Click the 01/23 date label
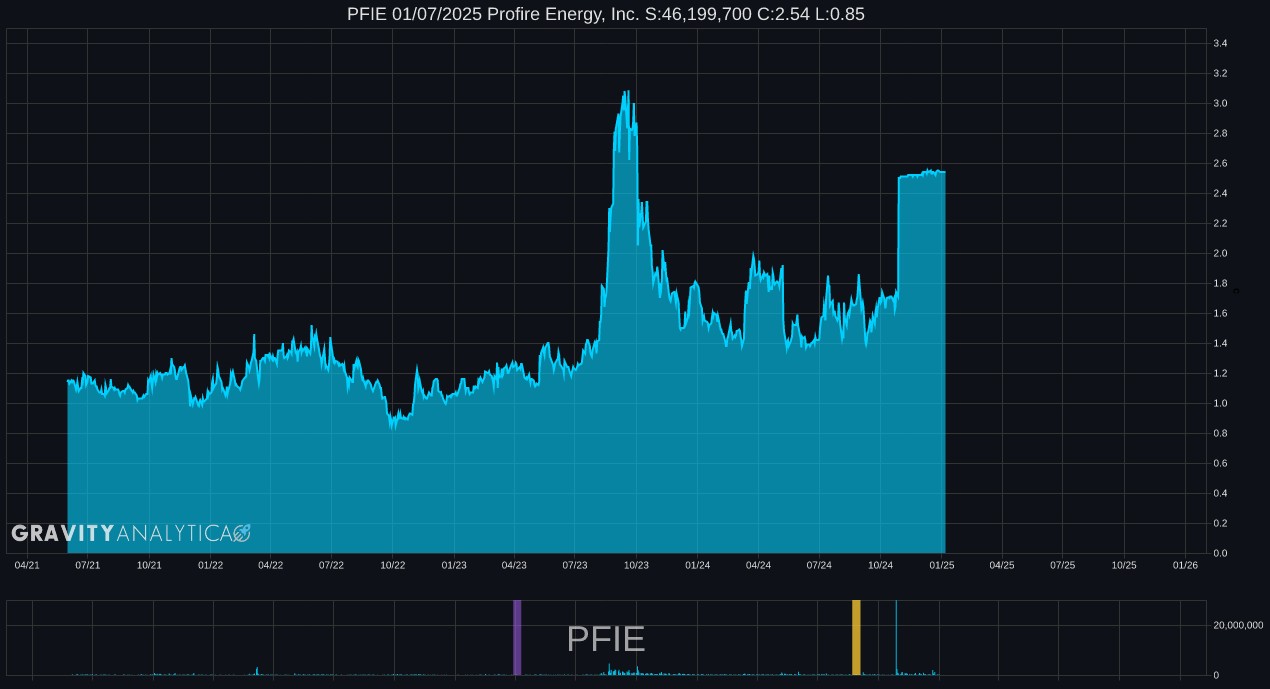Image resolution: width=1270 pixels, height=689 pixels. click(454, 565)
